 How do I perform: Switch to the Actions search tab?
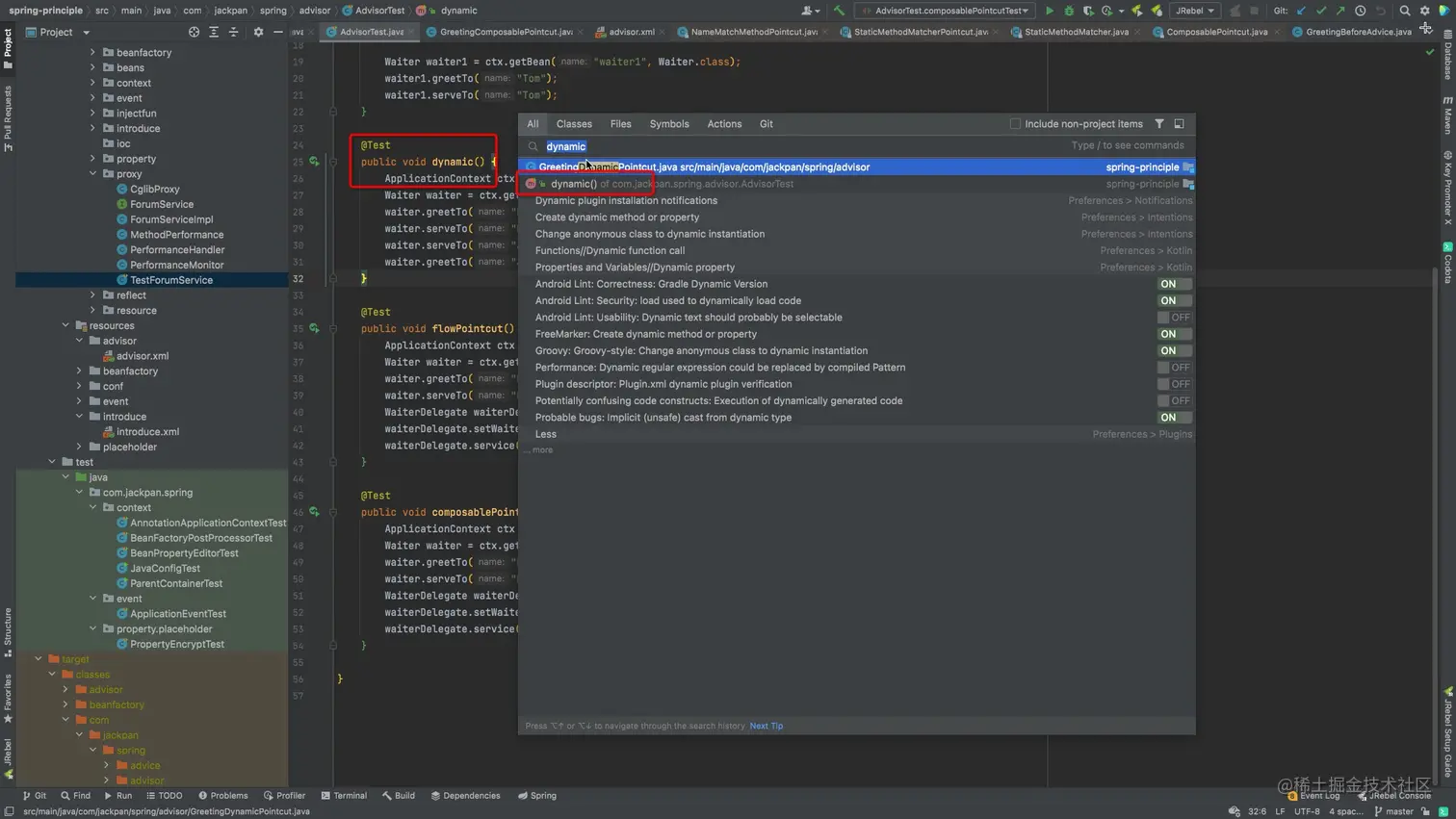coord(724,123)
